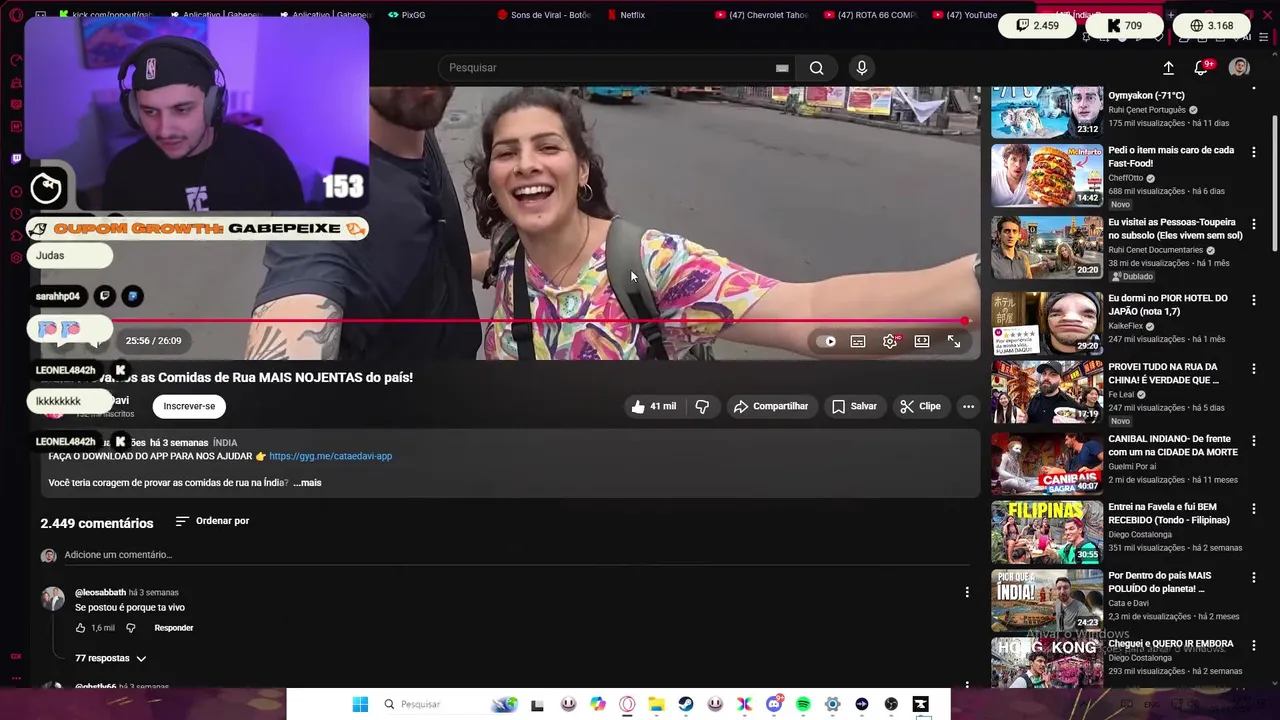Open Ordenar por sort dropdown
The image size is (1280, 720).
212,521
